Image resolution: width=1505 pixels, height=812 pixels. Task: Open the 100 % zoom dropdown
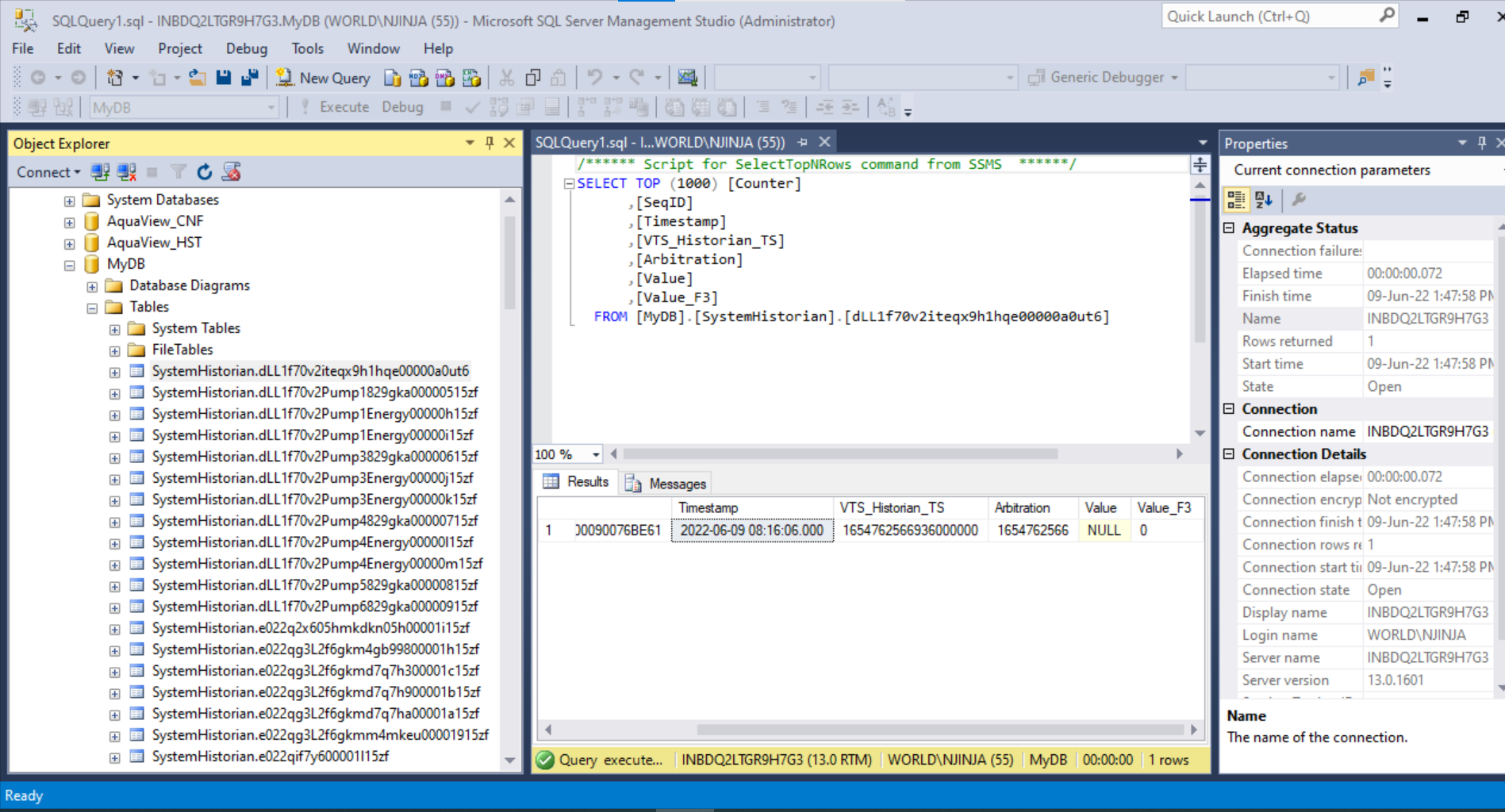[596, 454]
